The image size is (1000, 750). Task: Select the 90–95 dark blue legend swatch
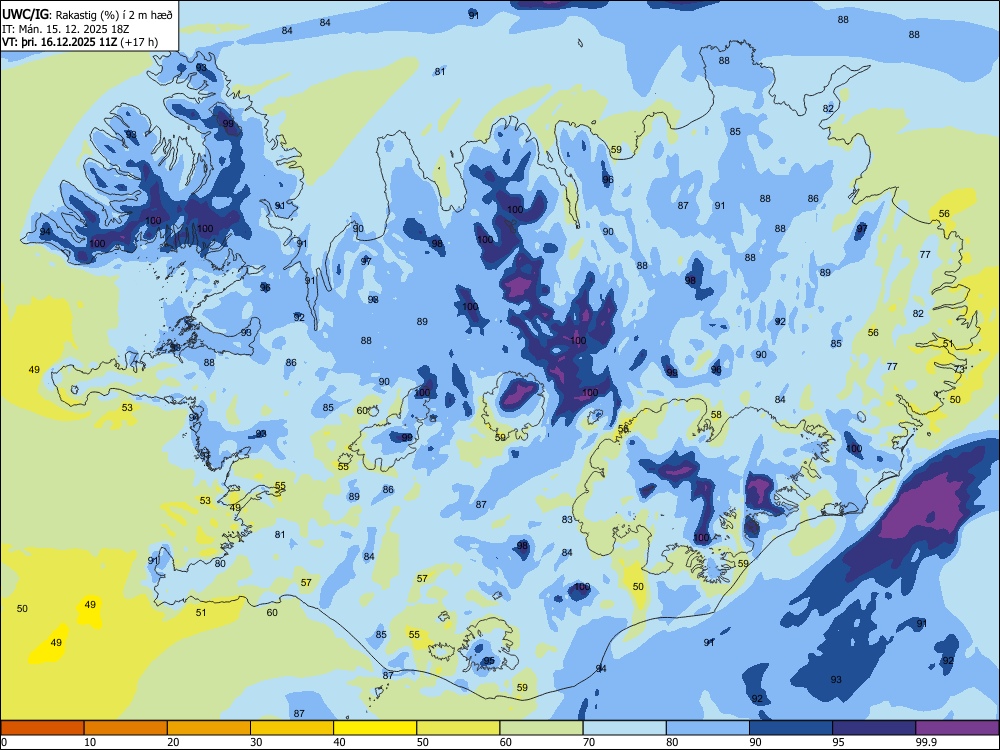point(791,728)
